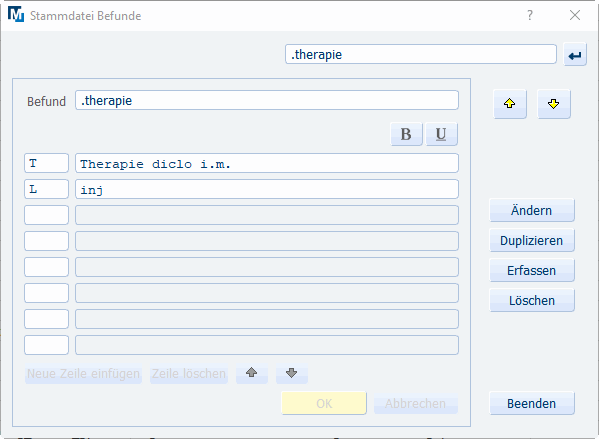Click the question mark help icon
Screen dimensions: 599x439
tap(530, 15)
